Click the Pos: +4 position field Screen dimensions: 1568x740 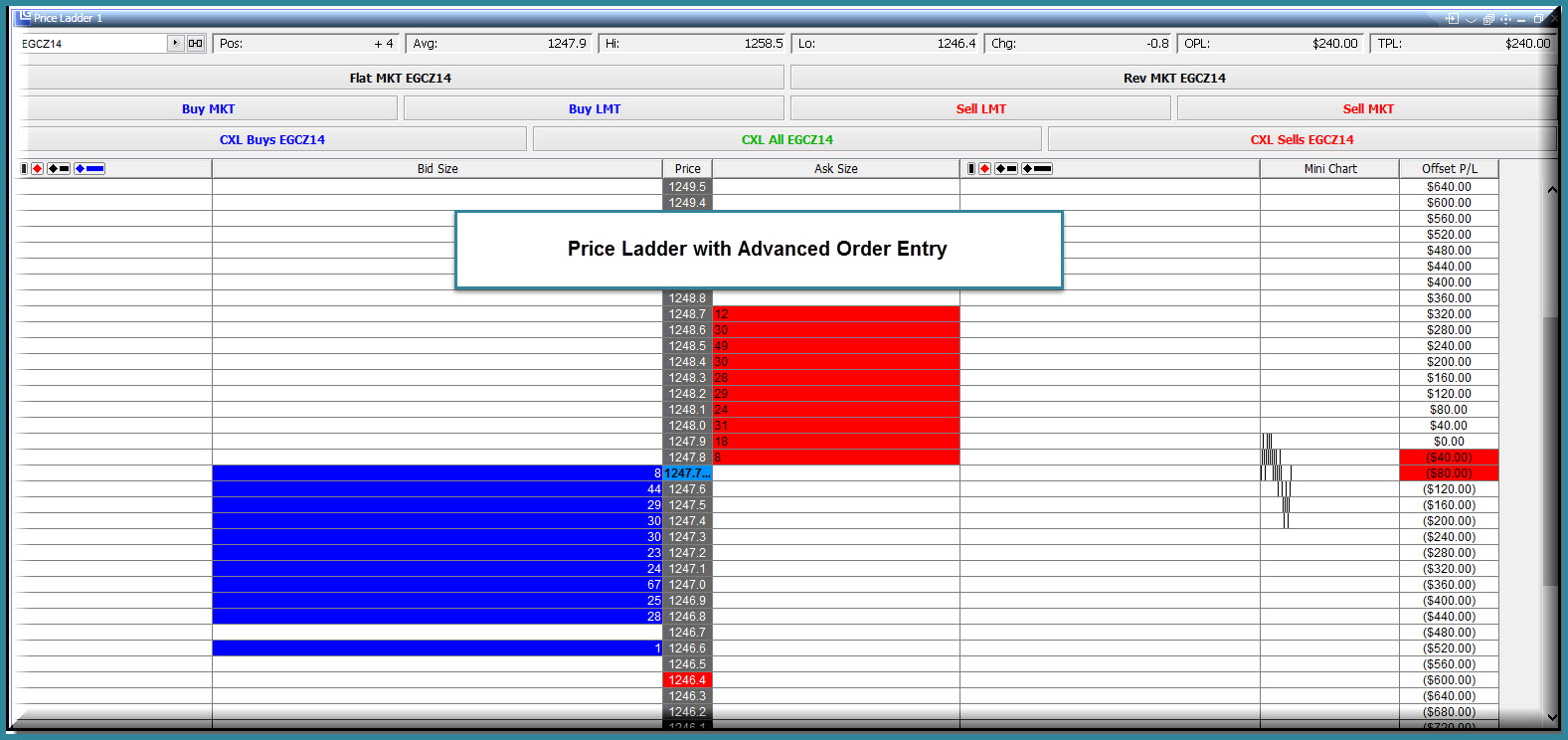point(306,44)
